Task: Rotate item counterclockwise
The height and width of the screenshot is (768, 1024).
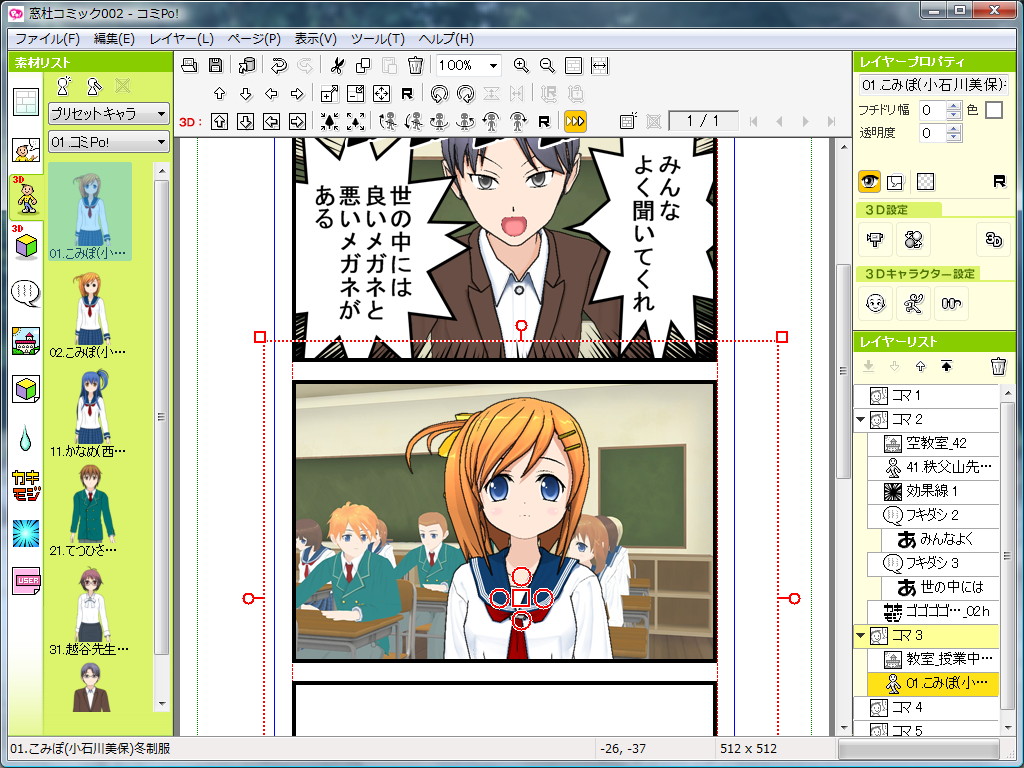Action: point(440,93)
